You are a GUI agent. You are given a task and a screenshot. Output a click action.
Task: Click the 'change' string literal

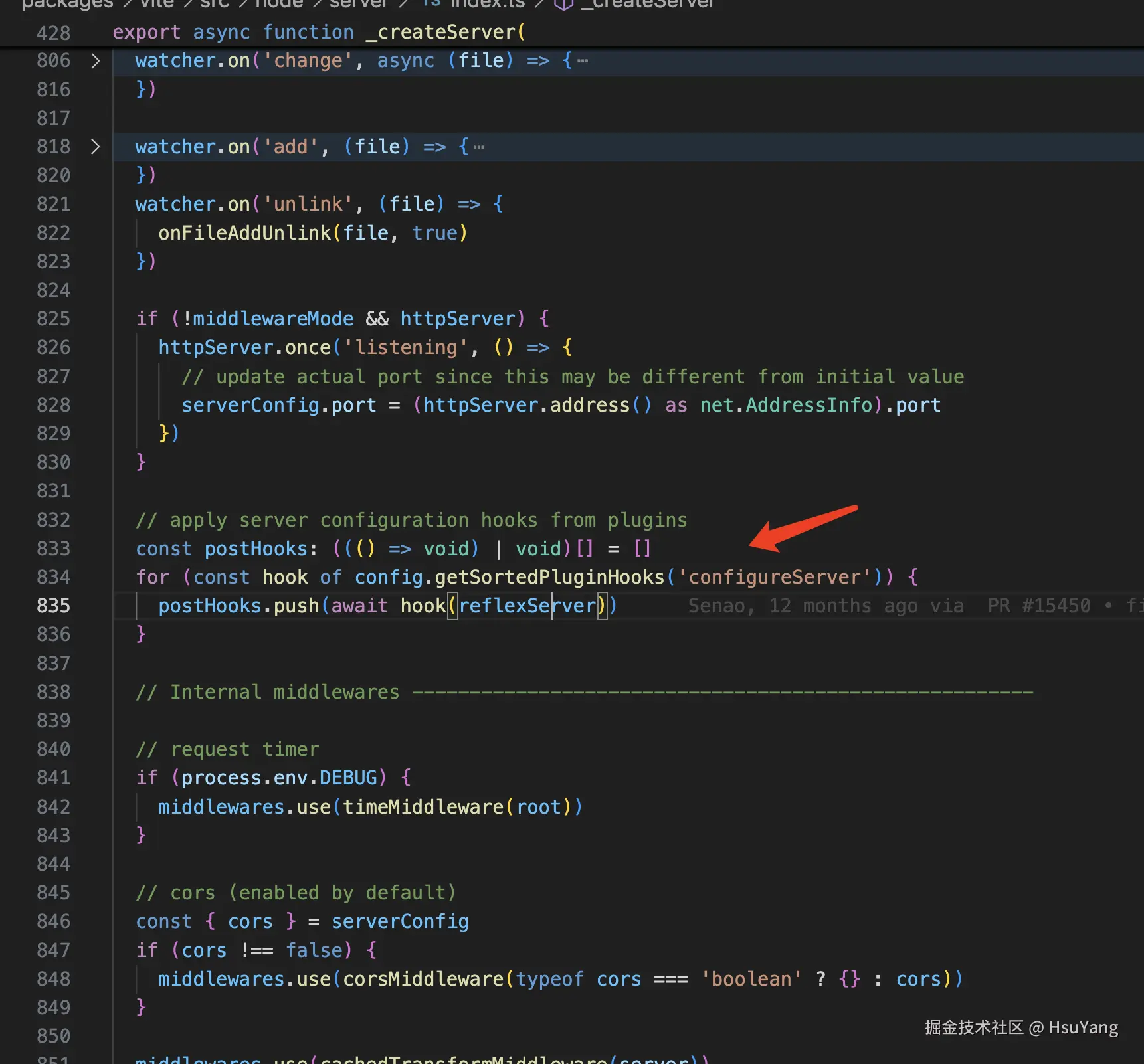coord(308,61)
